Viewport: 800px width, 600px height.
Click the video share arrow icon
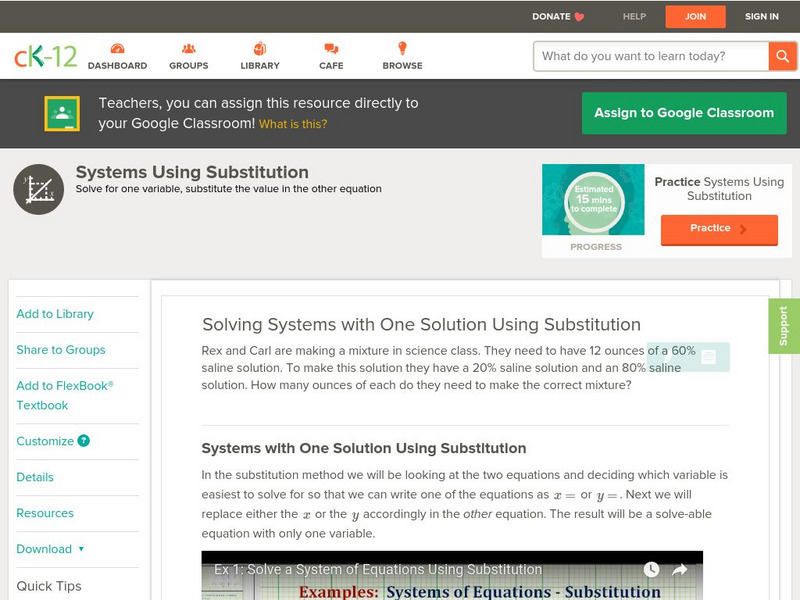[x=680, y=570]
